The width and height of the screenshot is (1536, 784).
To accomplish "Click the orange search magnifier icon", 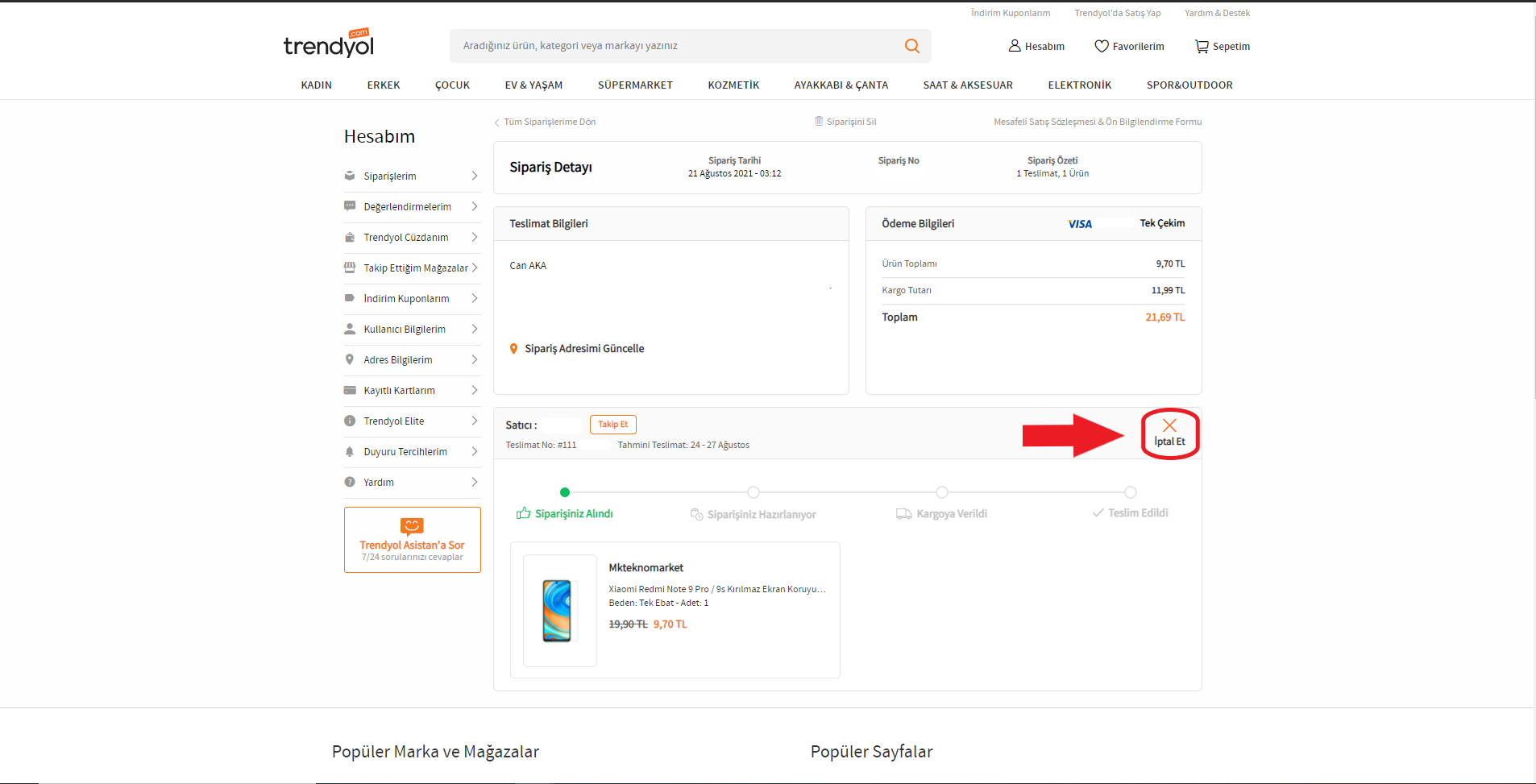I will tap(911, 46).
